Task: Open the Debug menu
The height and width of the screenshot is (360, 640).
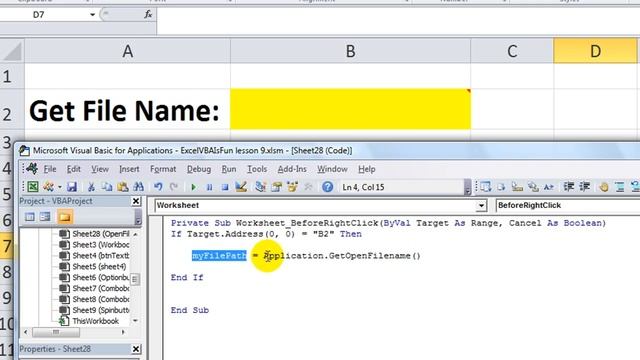Action: pos(199,169)
